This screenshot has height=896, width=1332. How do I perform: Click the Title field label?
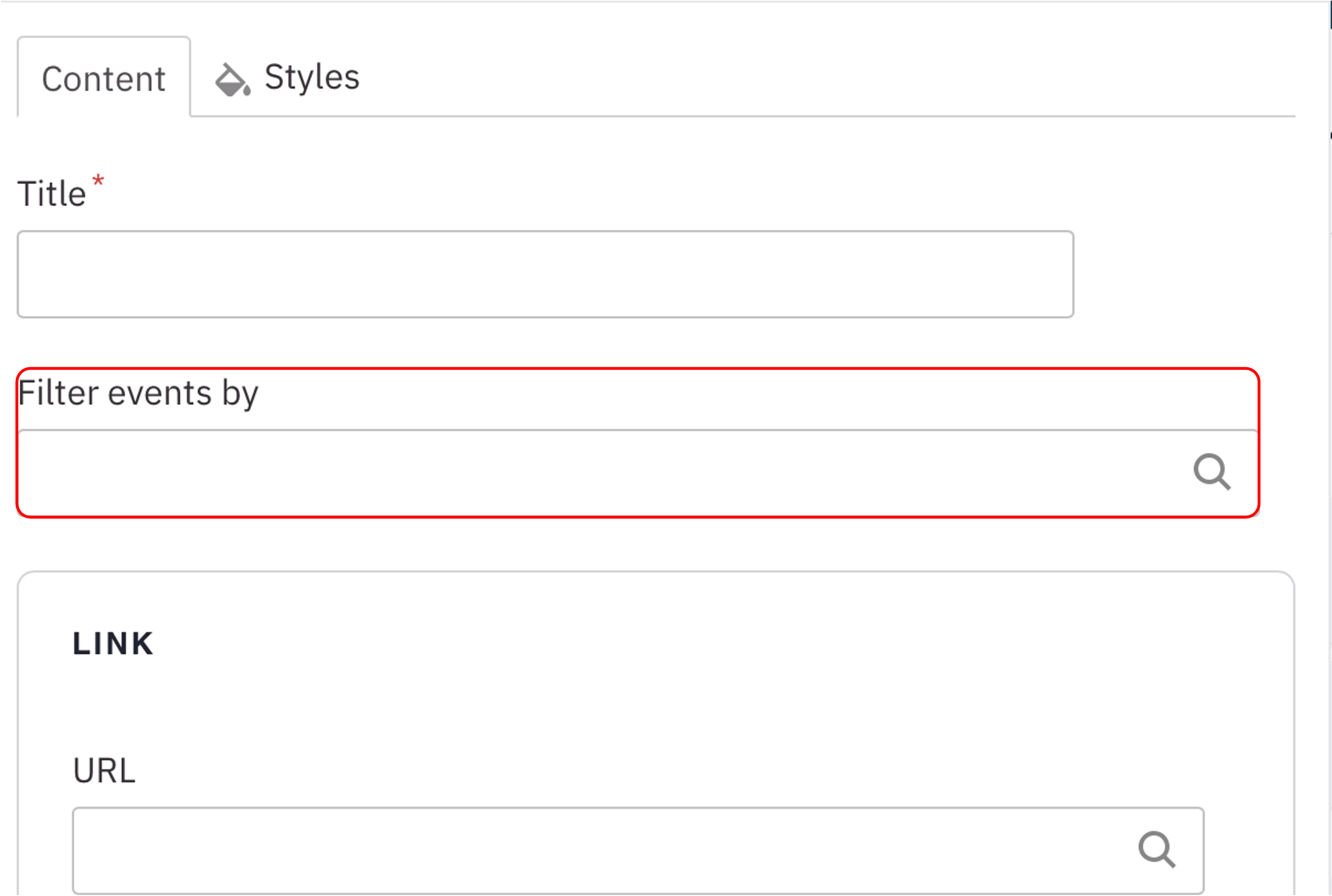[x=51, y=194]
